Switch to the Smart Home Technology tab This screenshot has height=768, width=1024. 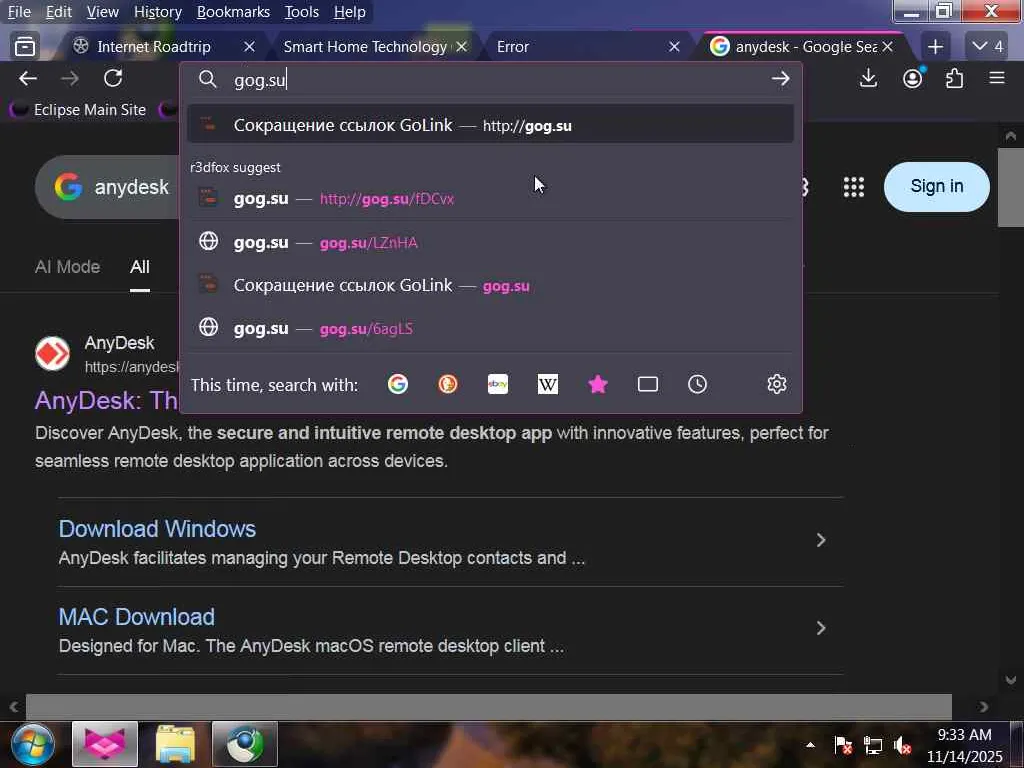click(366, 46)
